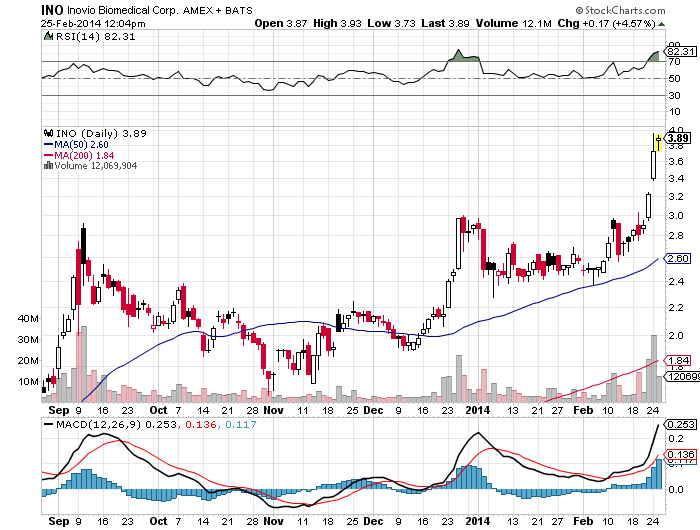Click the RSI 70 overbought level label
700x530 pixels.
pyautogui.click(x=674, y=62)
